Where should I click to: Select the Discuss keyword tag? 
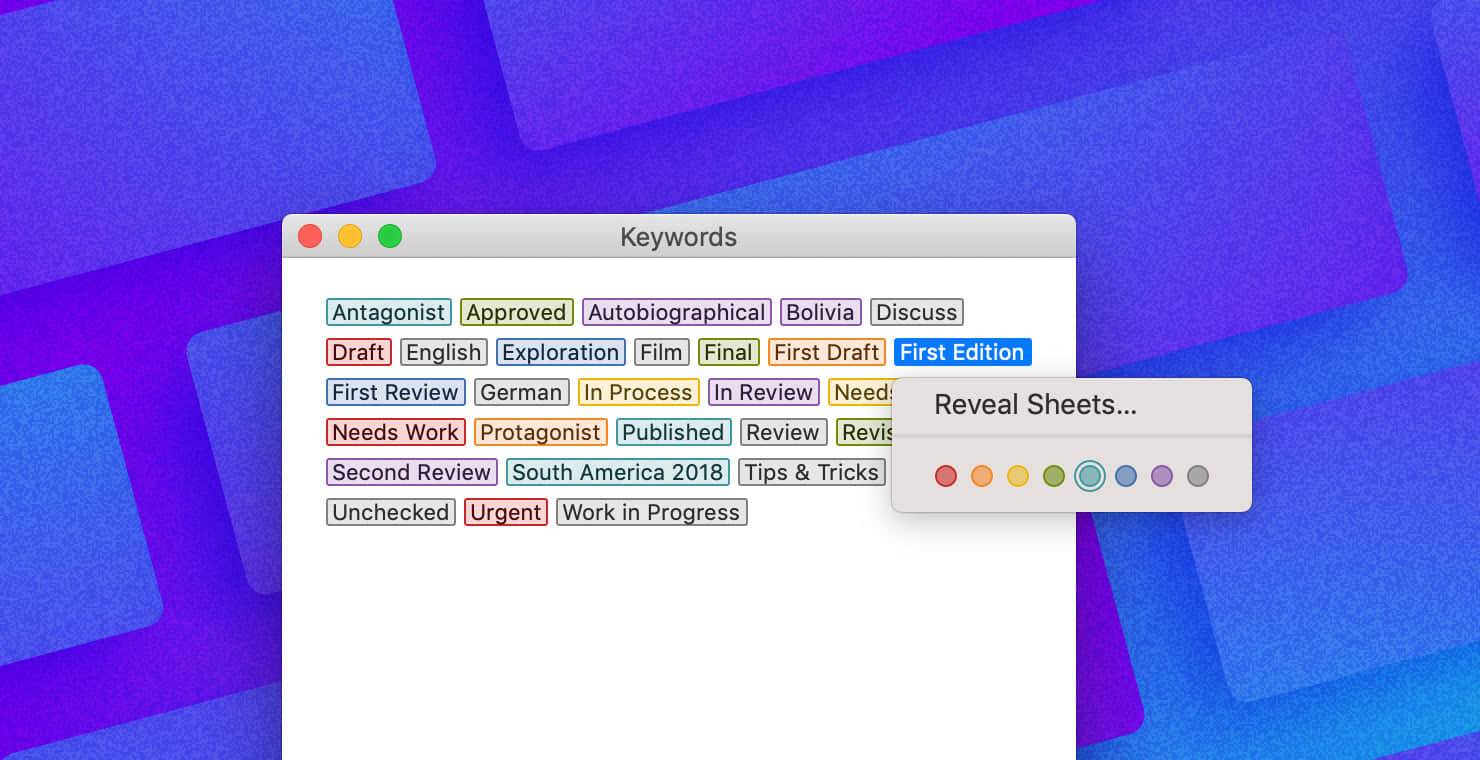tap(916, 312)
